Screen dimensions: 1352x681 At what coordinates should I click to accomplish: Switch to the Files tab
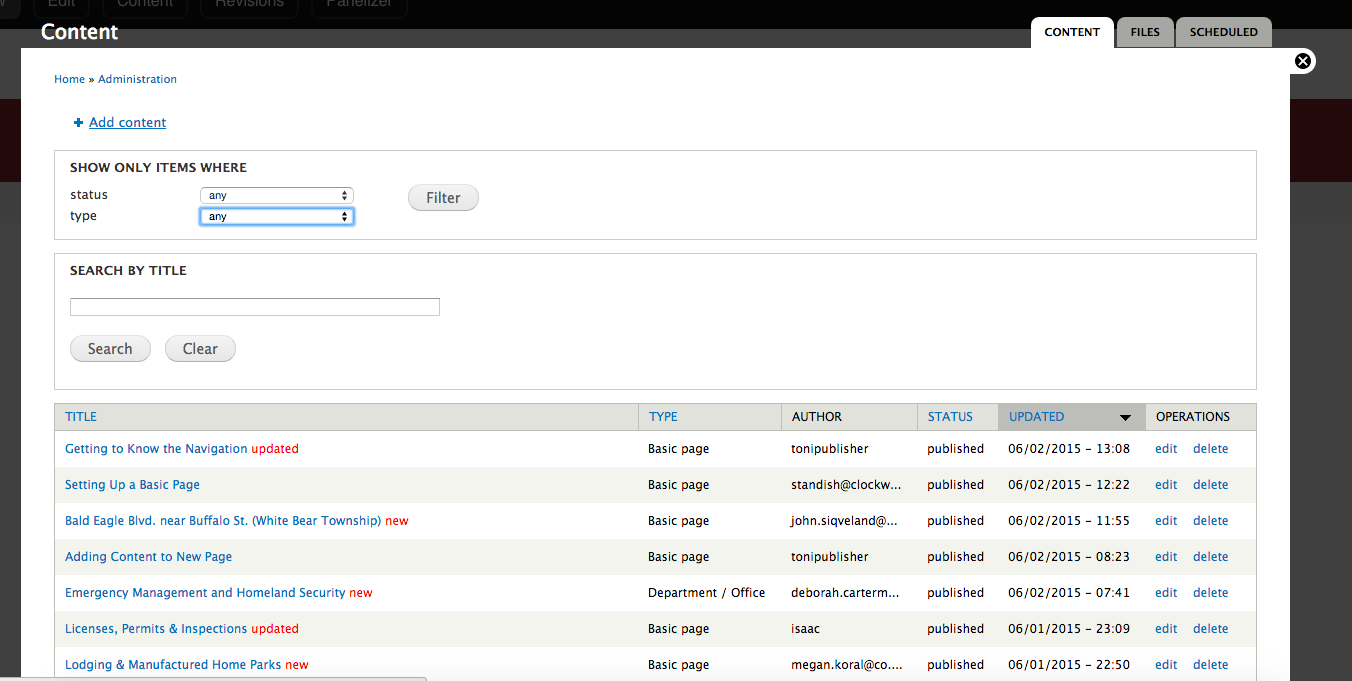[1145, 32]
